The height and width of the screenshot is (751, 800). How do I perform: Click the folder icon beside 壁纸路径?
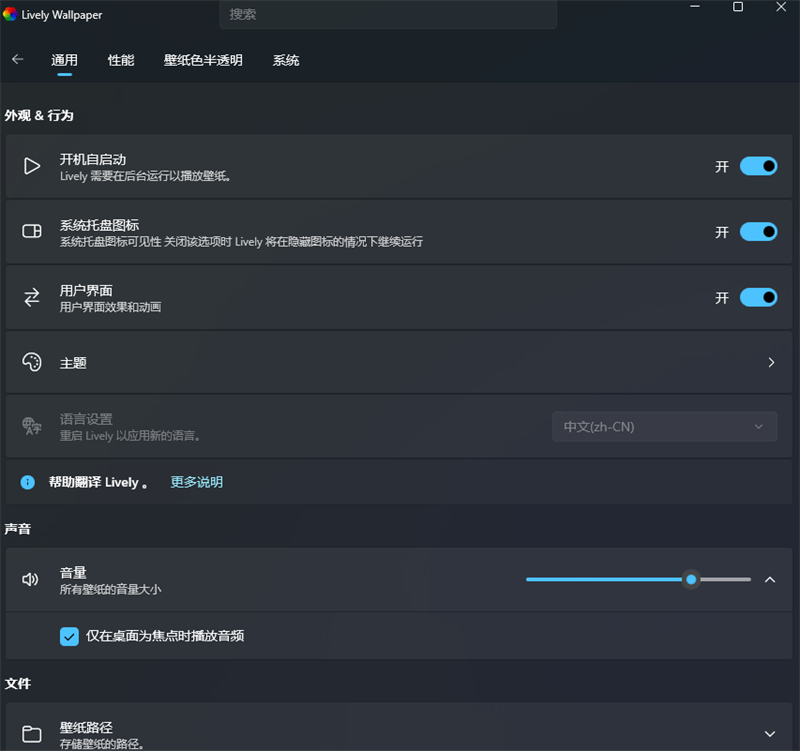pyautogui.click(x=32, y=734)
